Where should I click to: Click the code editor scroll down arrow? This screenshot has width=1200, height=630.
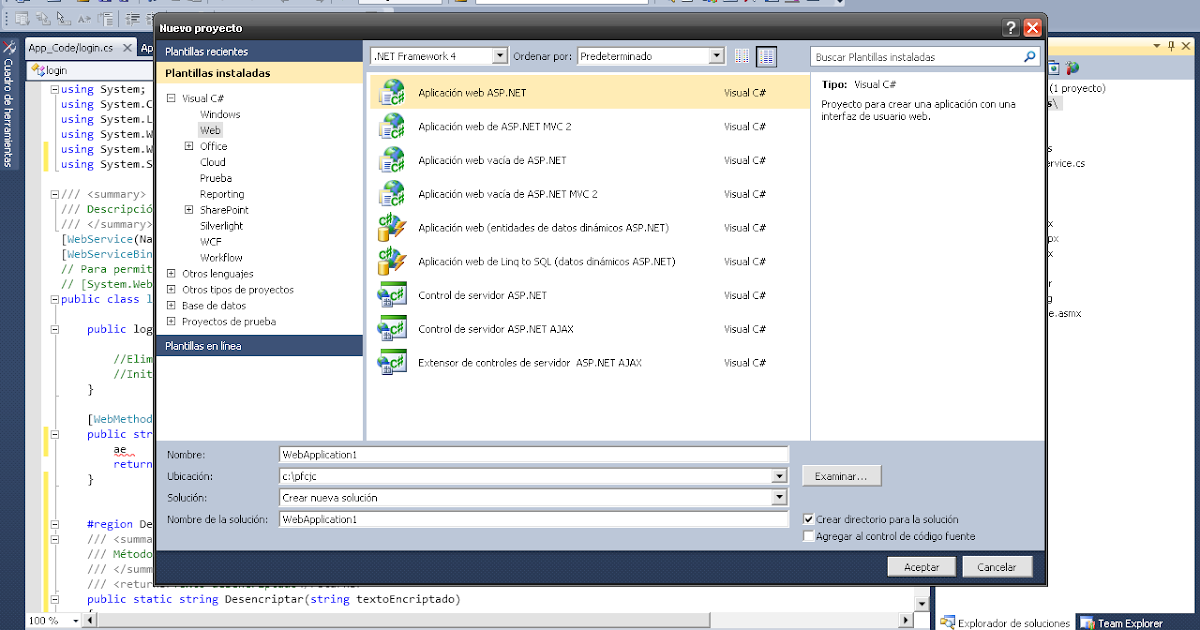pyautogui.click(x=922, y=604)
